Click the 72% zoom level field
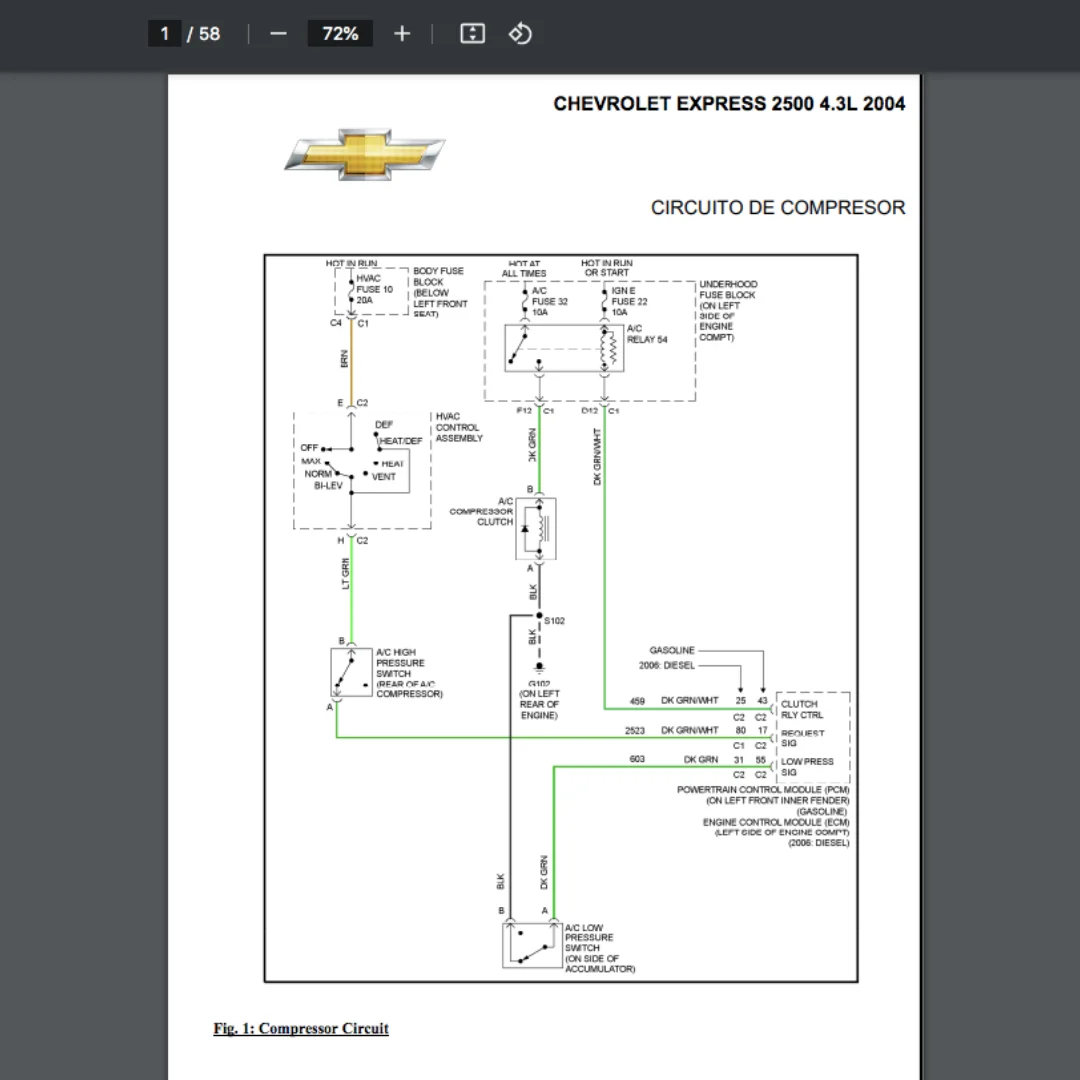The height and width of the screenshot is (1080, 1080). (x=340, y=34)
